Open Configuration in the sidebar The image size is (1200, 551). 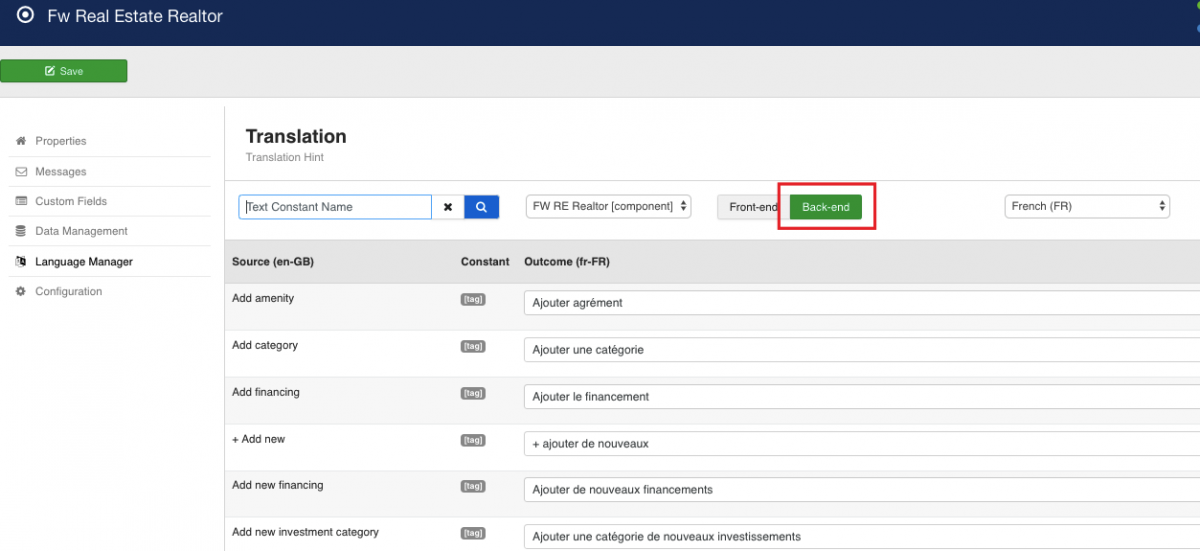[x=68, y=291]
